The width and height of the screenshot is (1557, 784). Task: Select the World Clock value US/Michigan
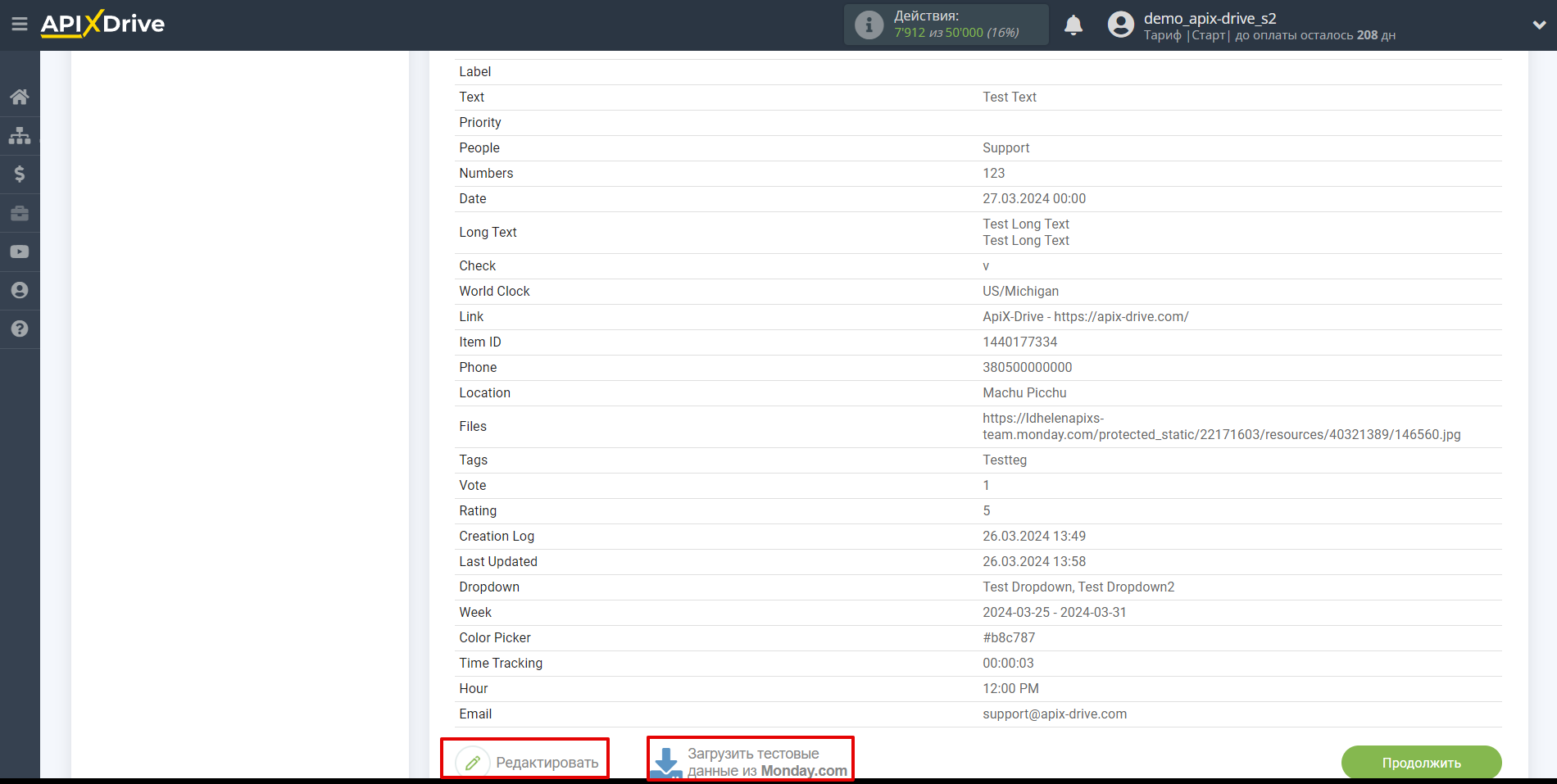(x=1020, y=291)
